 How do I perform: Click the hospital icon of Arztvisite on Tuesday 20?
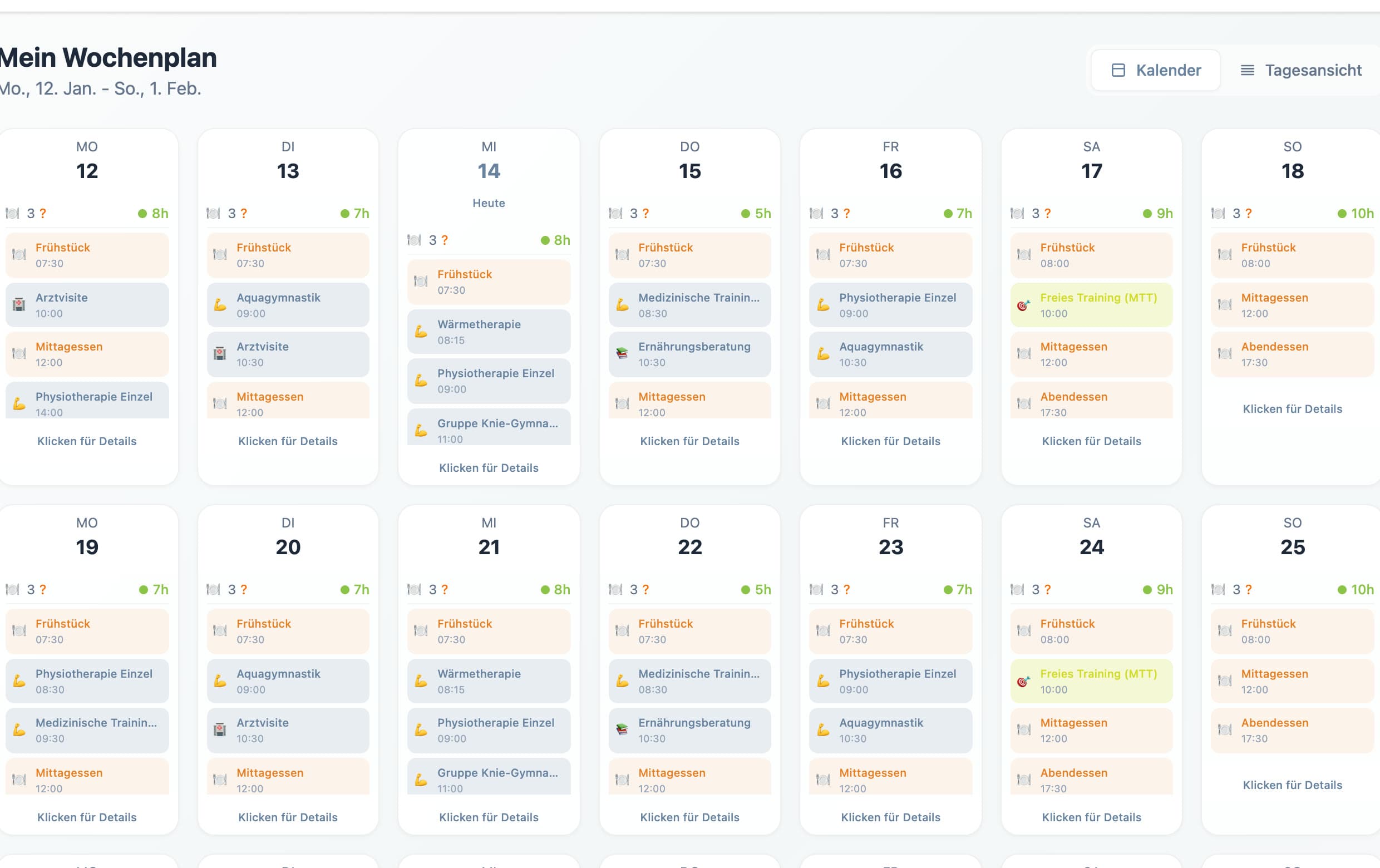(220, 729)
